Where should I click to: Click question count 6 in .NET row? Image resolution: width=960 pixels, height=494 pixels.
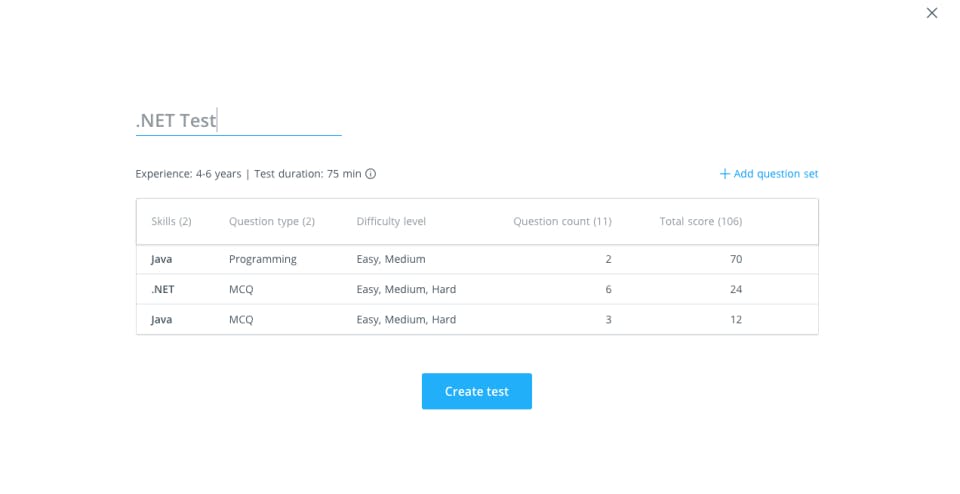607,289
